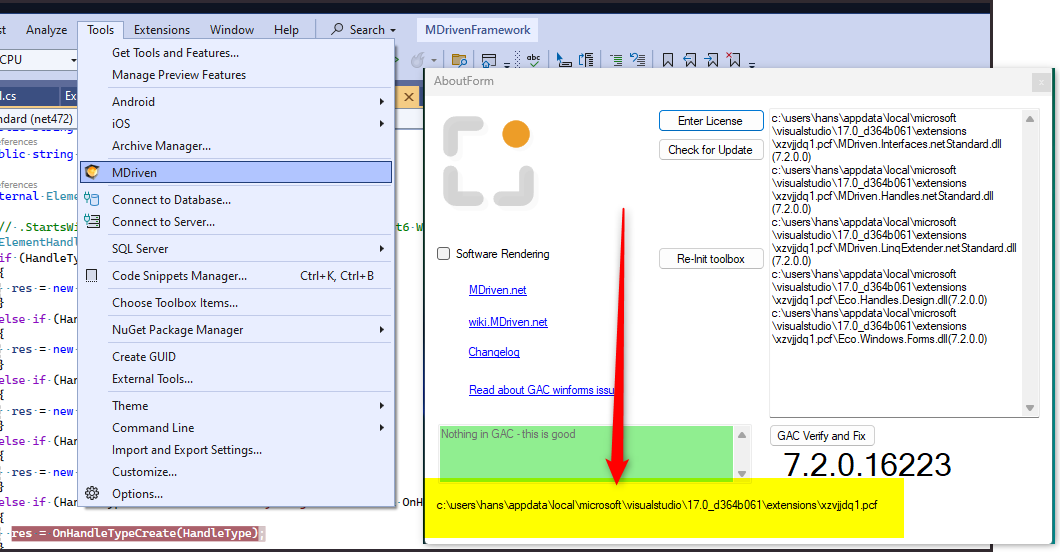The image size is (1060, 552).
Task: Click the Check for Update button
Action: point(710,150)
